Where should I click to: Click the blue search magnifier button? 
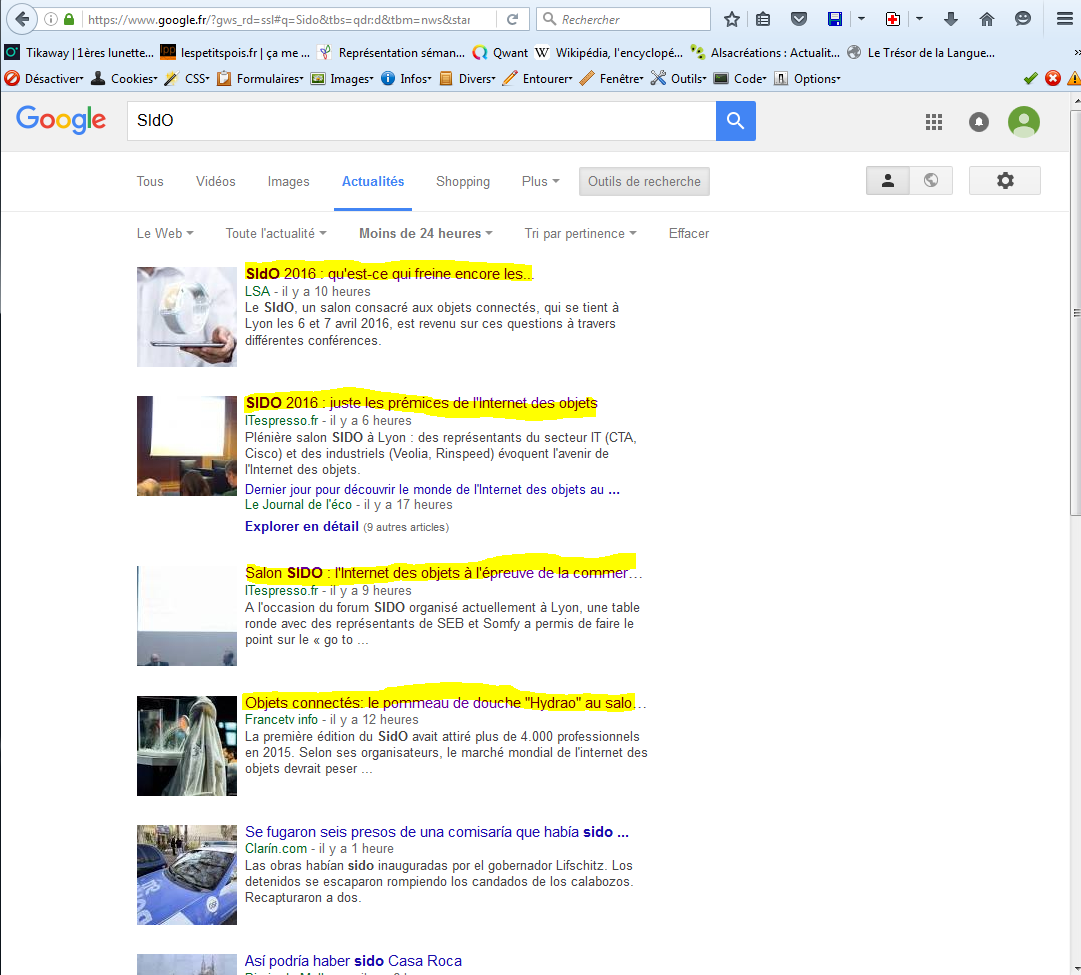click(735, 121)
